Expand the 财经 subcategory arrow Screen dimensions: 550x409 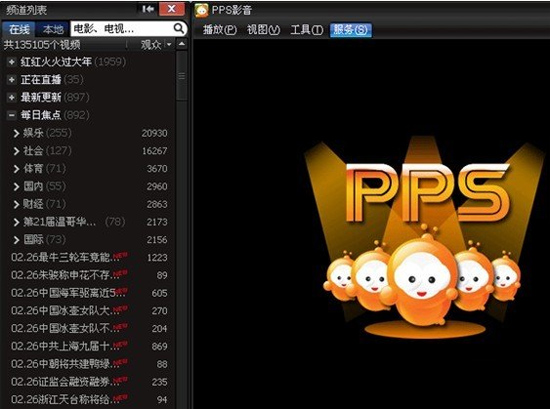tap(16, 204)
